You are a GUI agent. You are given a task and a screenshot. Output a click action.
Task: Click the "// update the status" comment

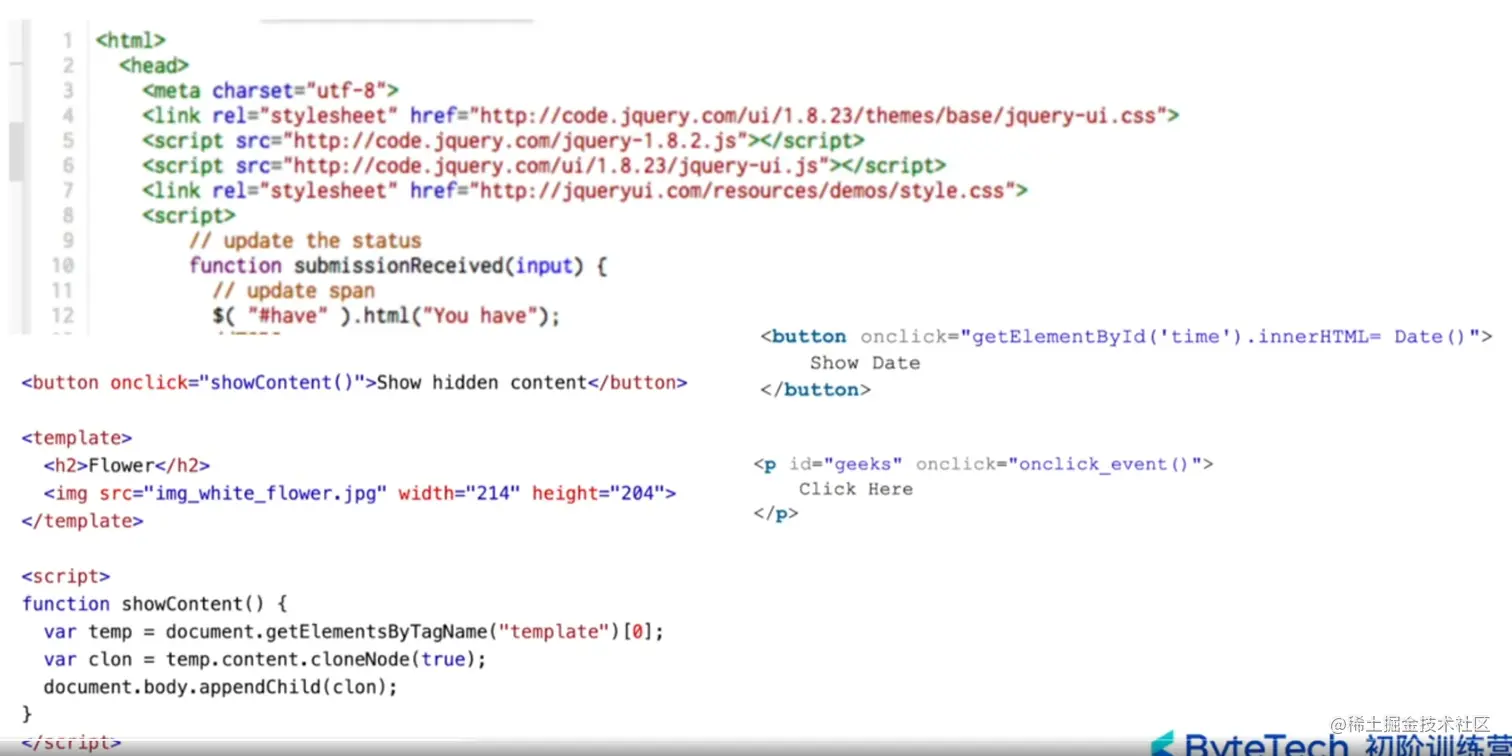point(305,241)
